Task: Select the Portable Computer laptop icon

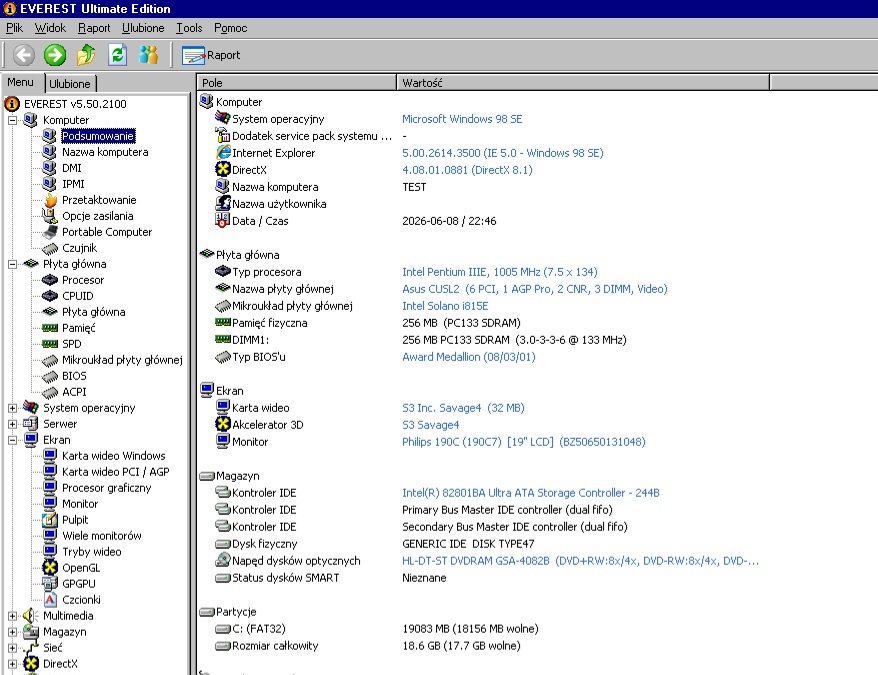Action: 50,232
